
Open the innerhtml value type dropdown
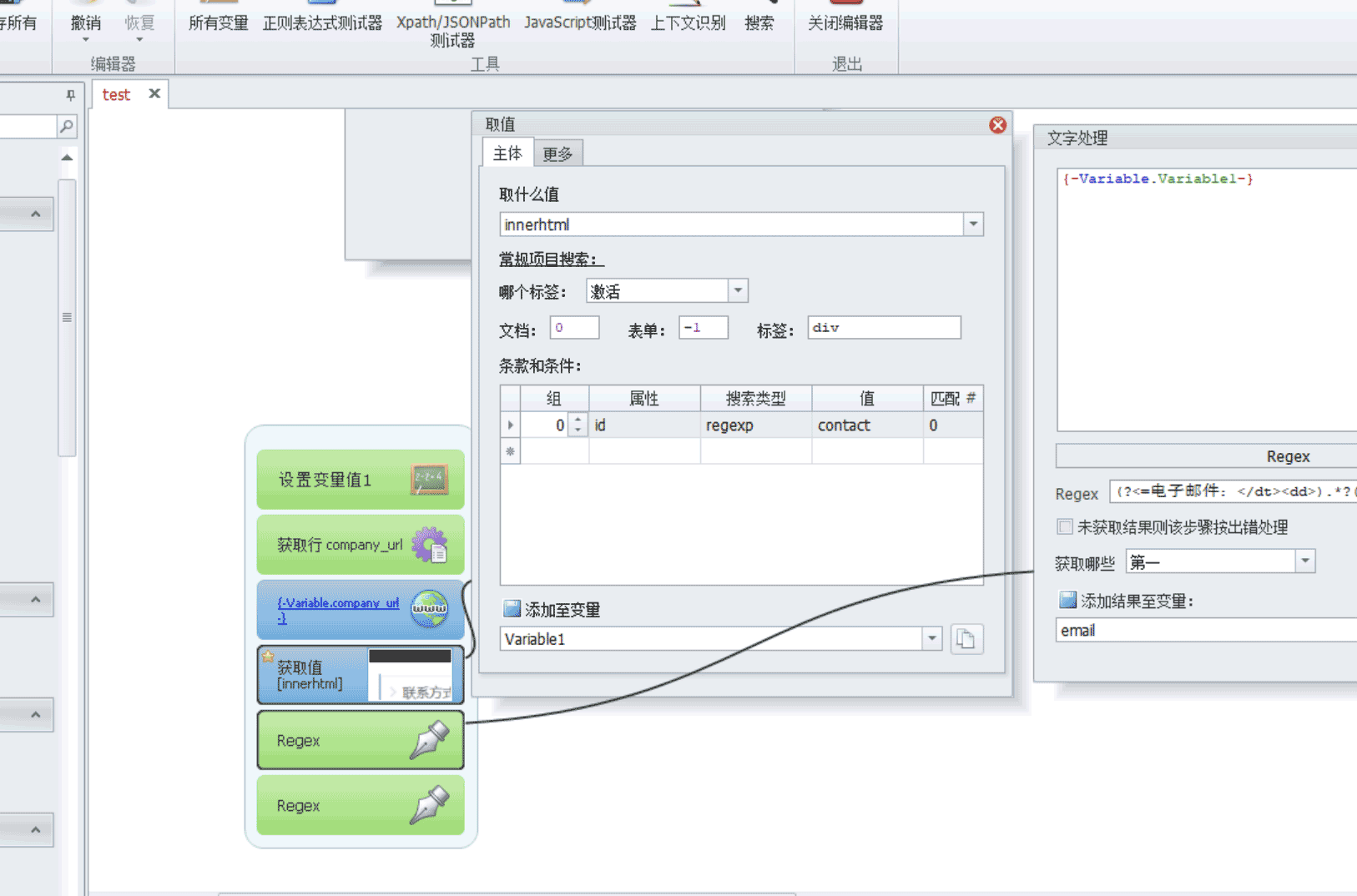pyautogui.click(x=973, y=224)
